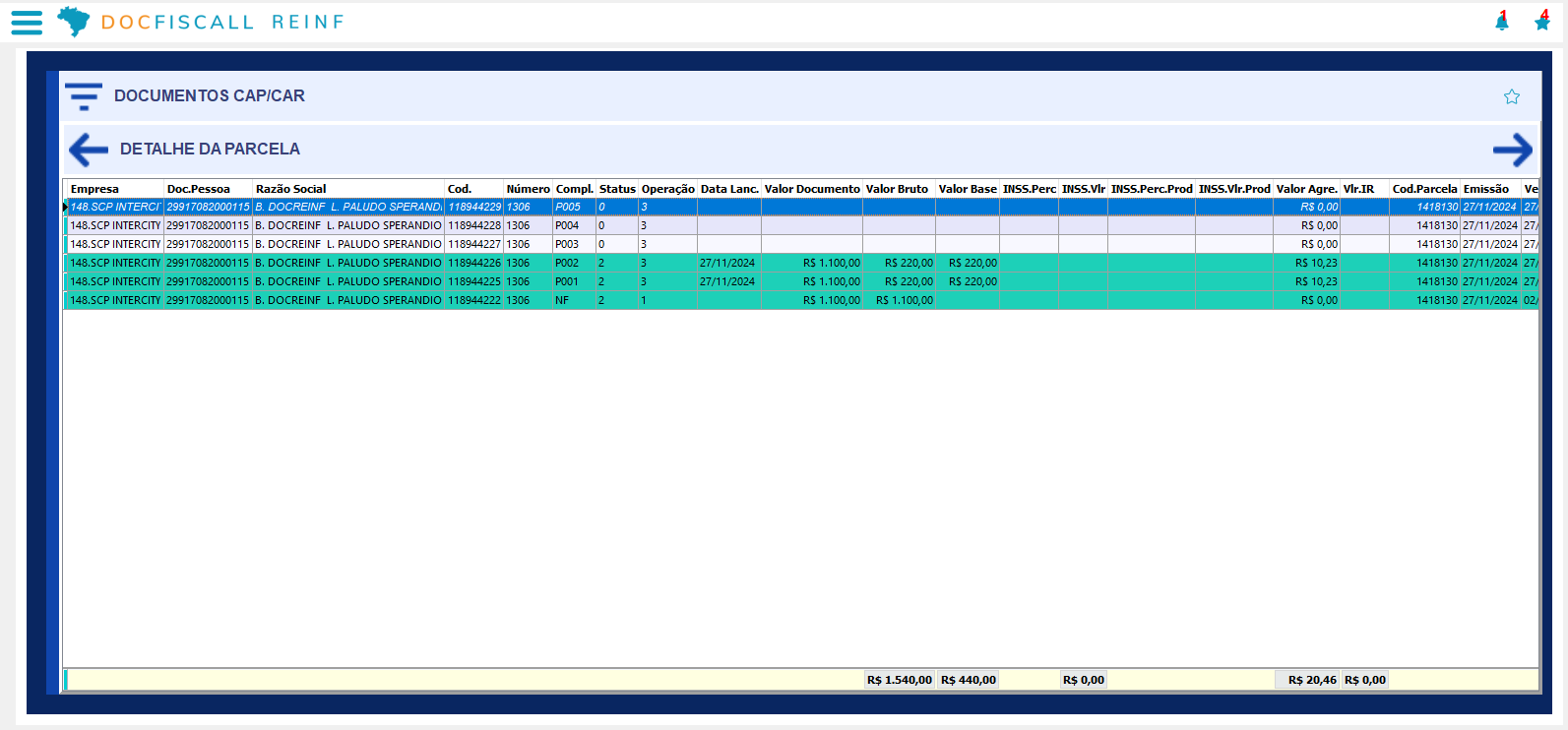Image resolution: width=1568 pixels, height=730 pixels.
Task: Click Valor Bruto R$ 1.100,00 in NF row
Action: 900,301
